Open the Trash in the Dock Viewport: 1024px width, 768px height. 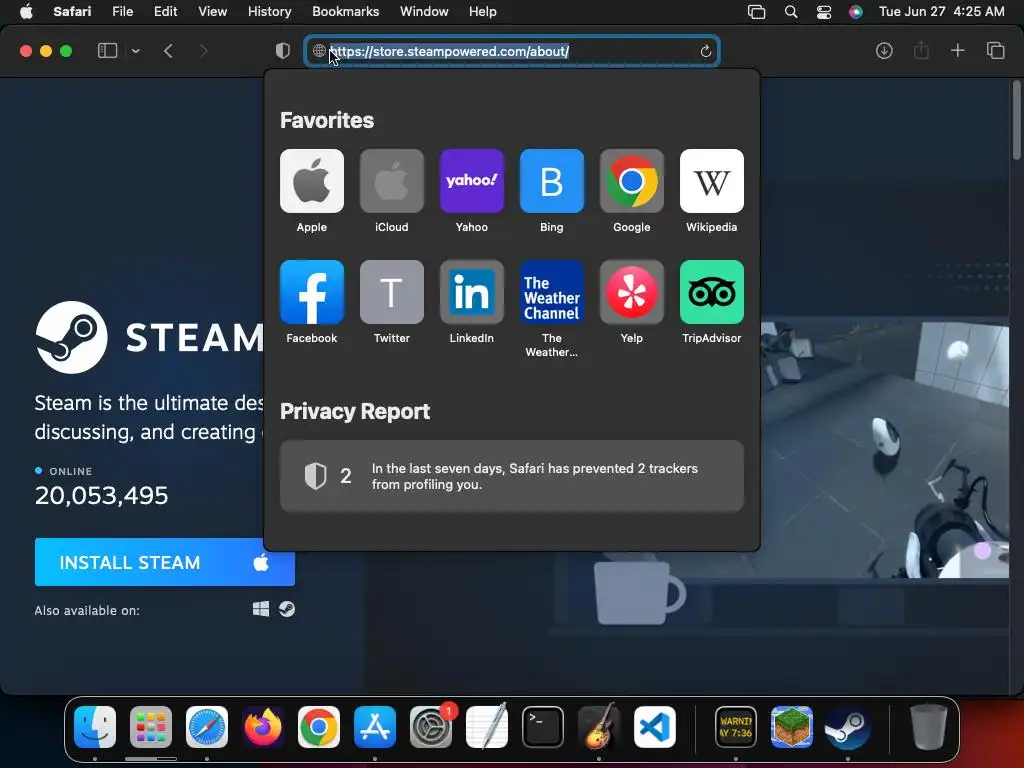[x=929, y=727]
